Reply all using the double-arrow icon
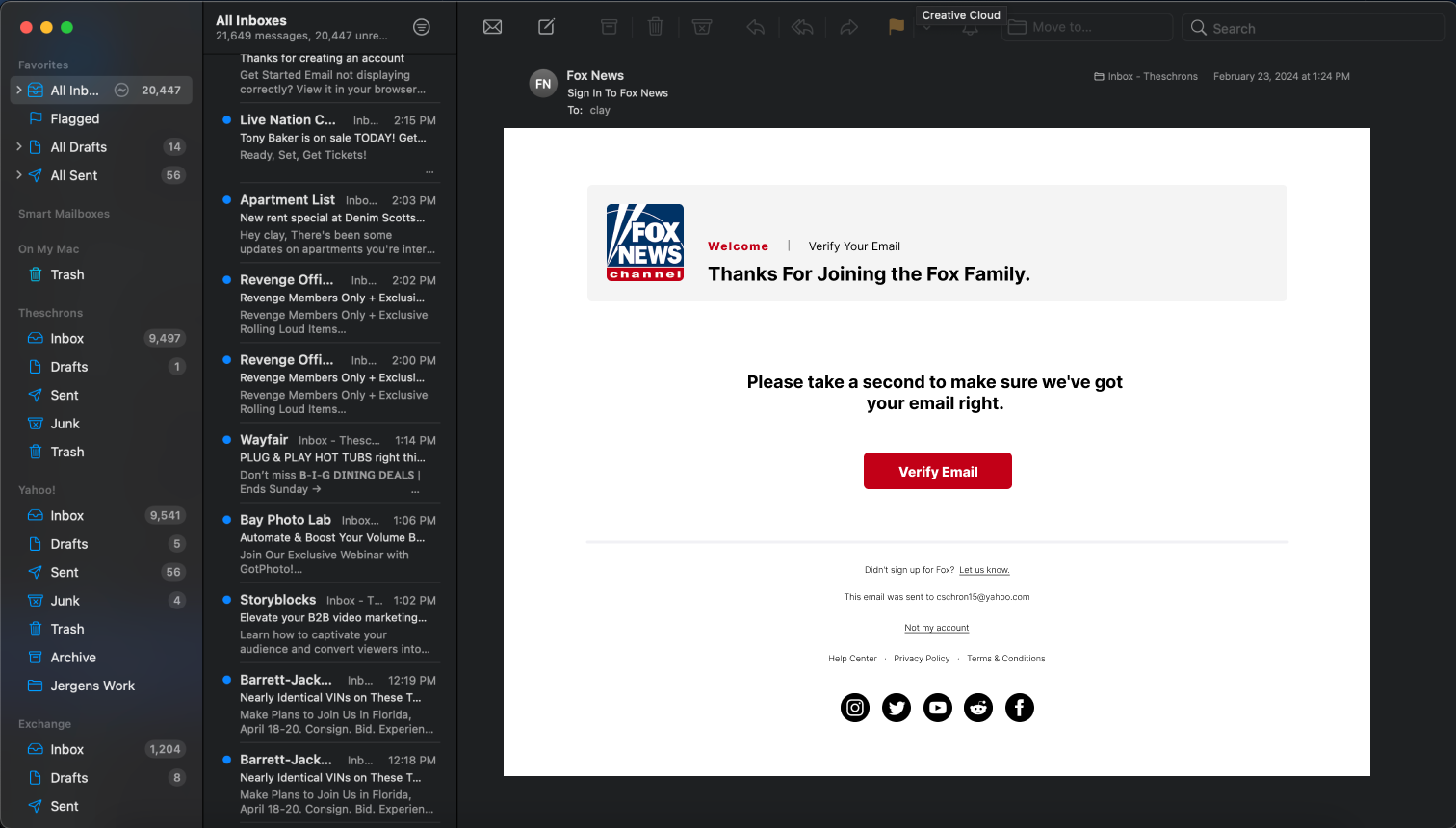Viewport: 1456px width, 828px height. (802, 27)
